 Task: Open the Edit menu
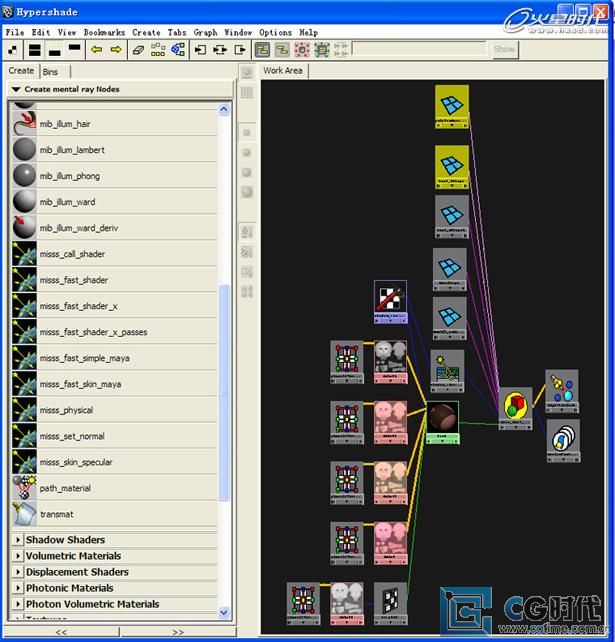41,32
